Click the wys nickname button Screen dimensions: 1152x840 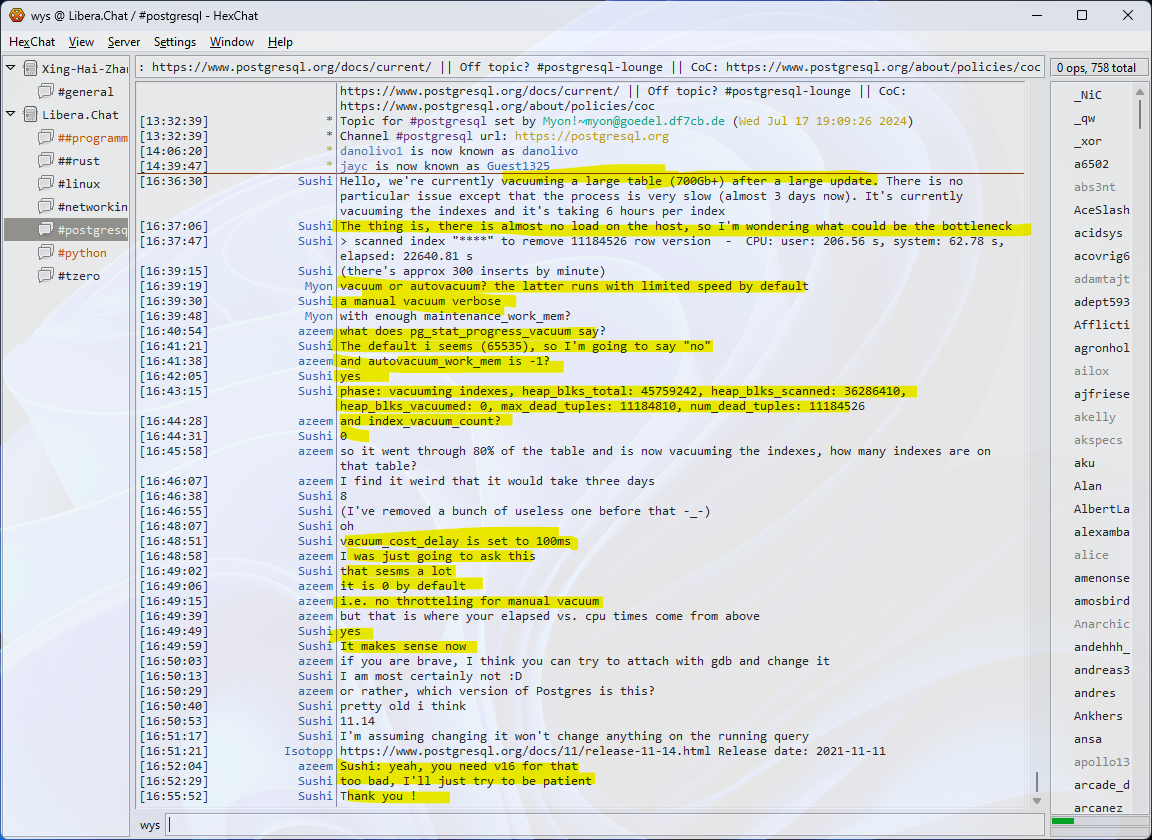[150, 825]
